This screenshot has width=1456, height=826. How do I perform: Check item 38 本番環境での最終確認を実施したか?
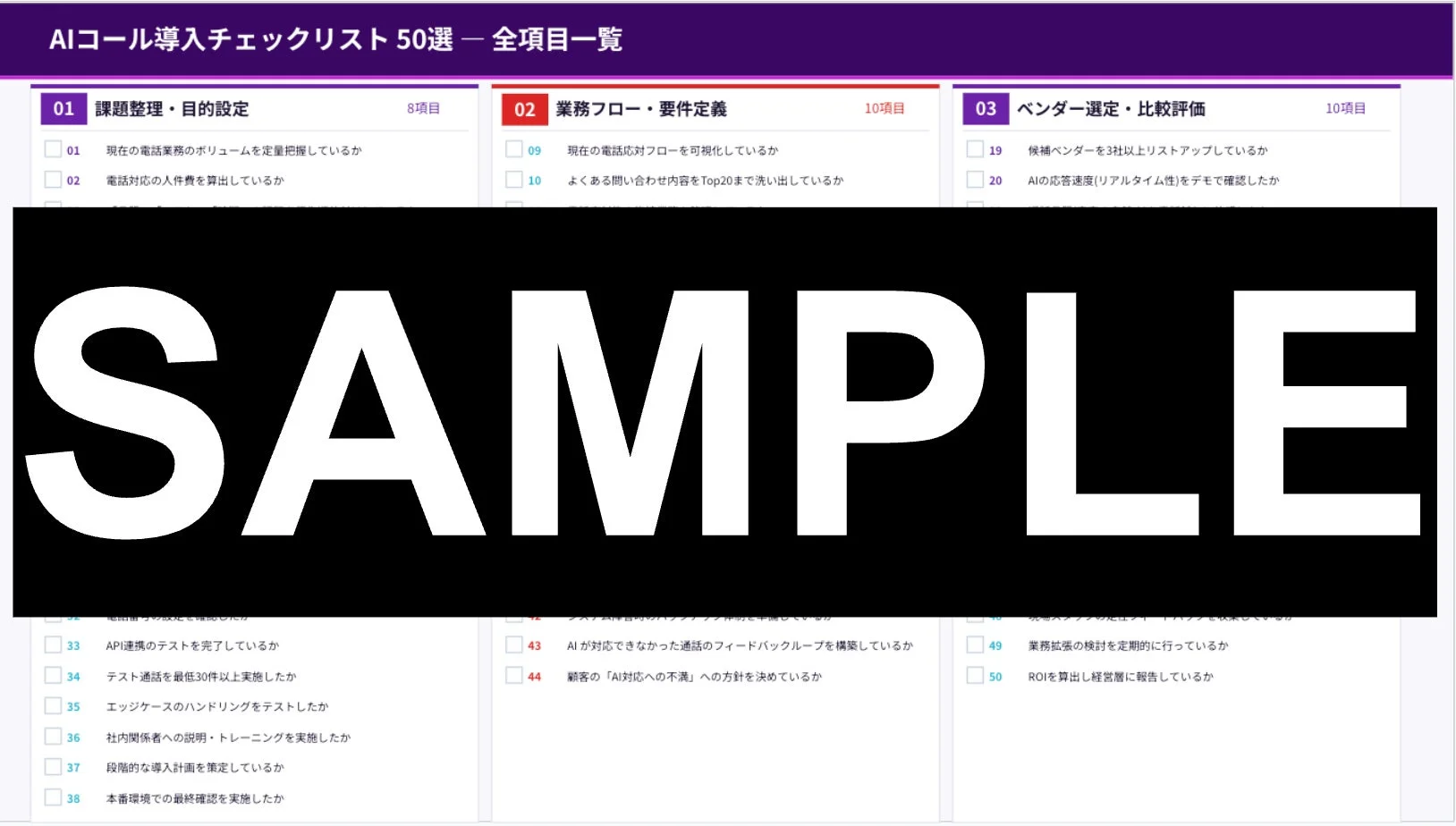pos(54,798)
